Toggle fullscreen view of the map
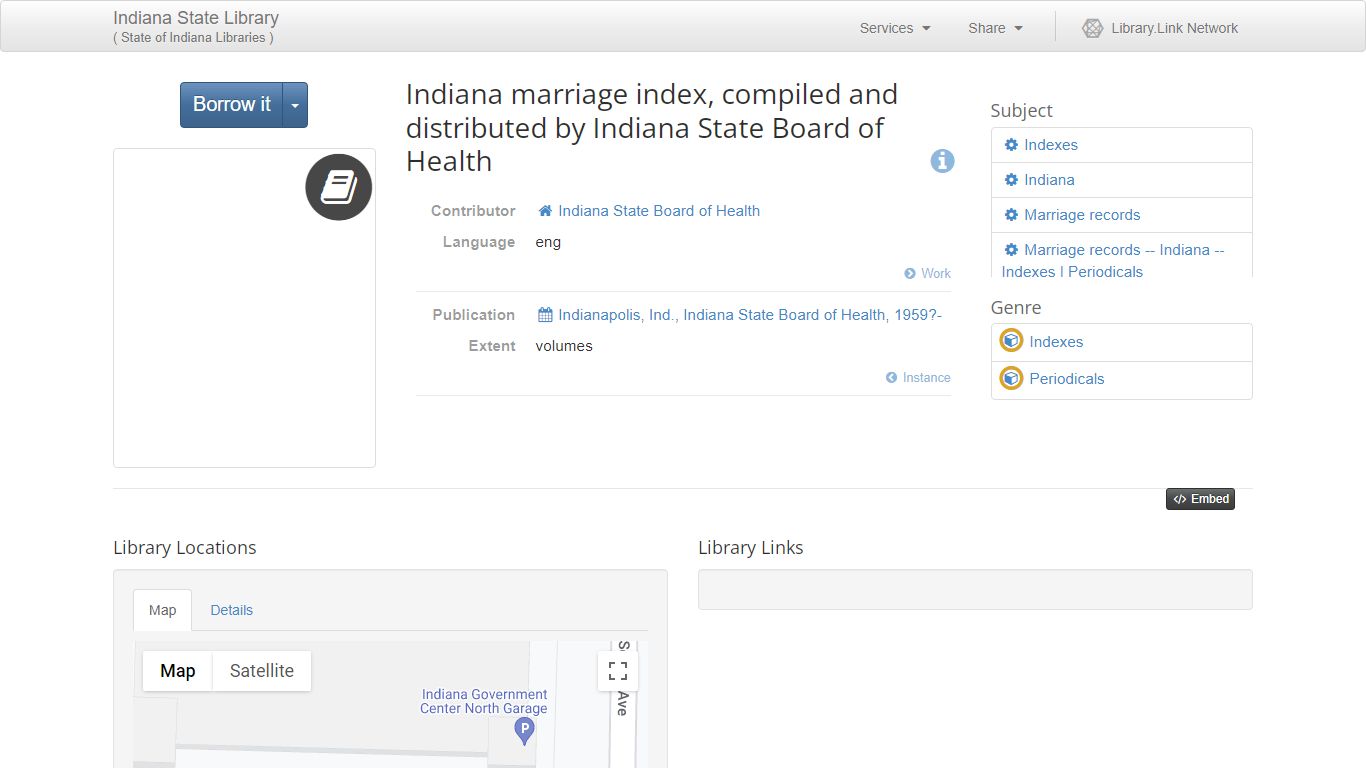1366x768 pixels. point(618,671)
